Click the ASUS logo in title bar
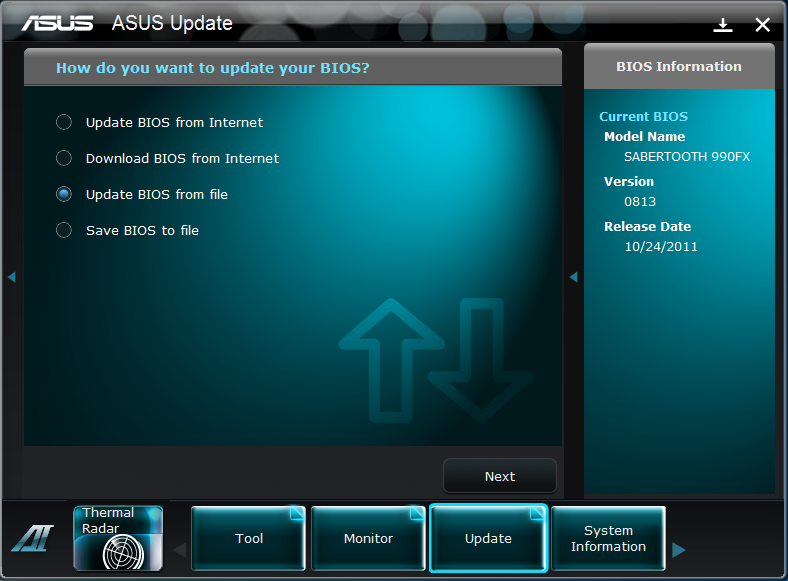This screenshot has width=788, height=581. (x=57, y=23)
